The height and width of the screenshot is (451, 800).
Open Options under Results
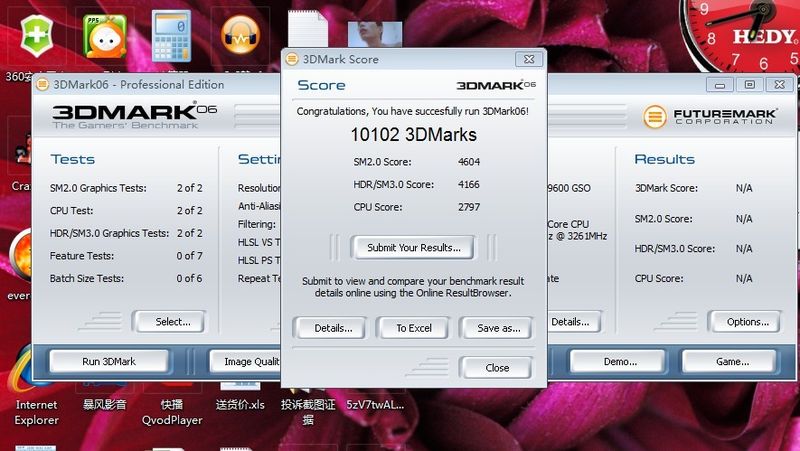click(744, 322)
